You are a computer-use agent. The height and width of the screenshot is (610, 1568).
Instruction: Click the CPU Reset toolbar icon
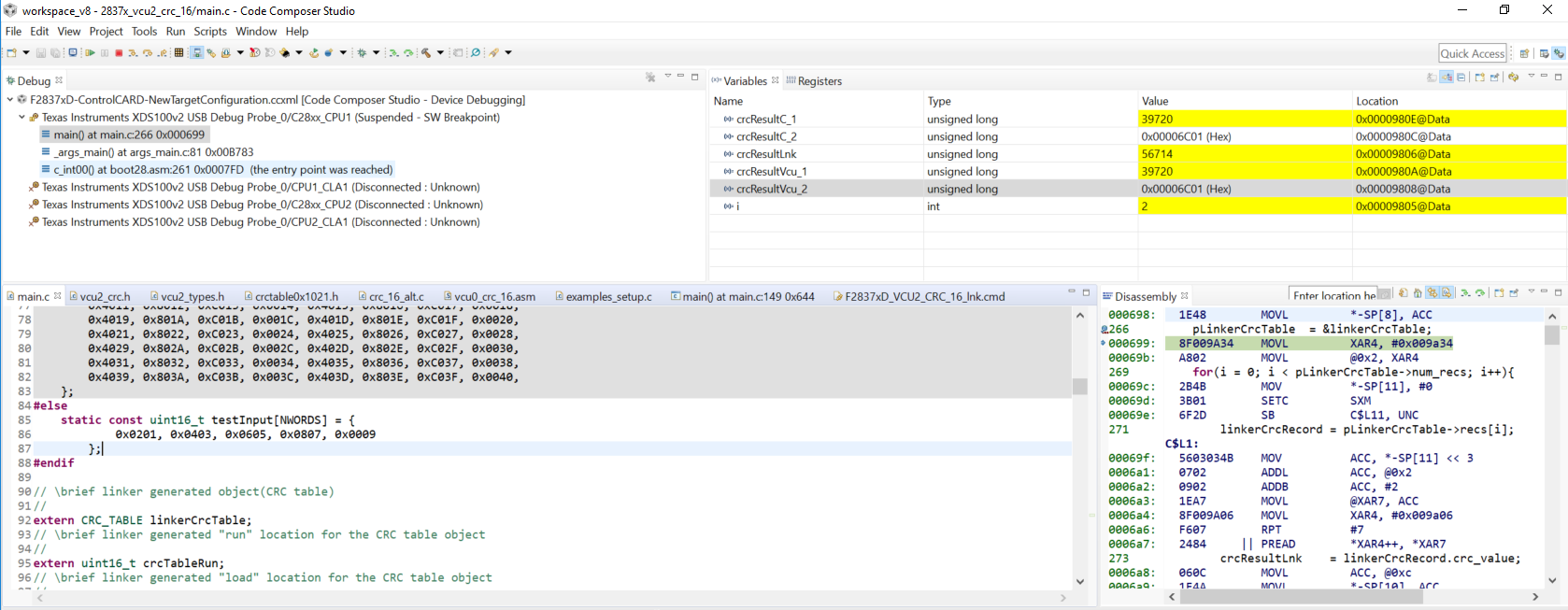tap(284, 52)
